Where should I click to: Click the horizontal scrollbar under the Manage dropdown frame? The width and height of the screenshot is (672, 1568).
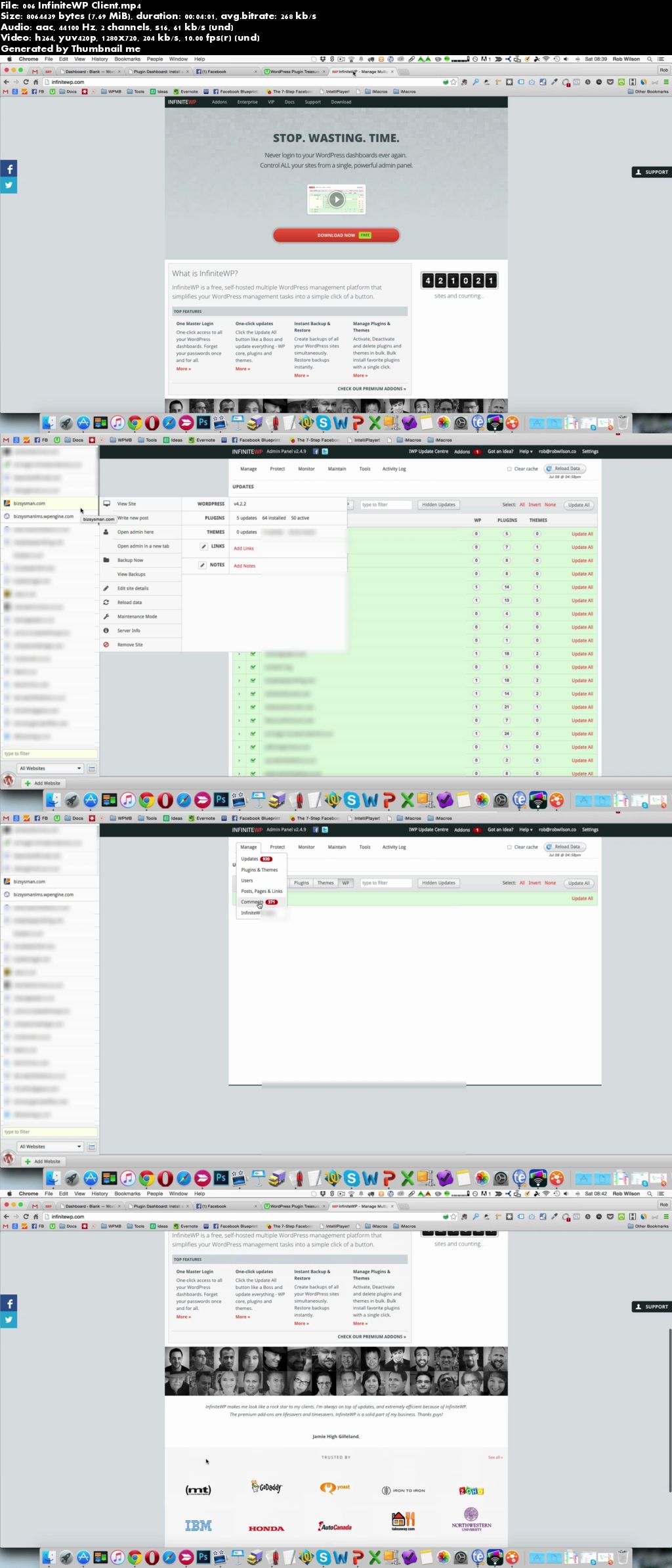tap(364, 1084)
